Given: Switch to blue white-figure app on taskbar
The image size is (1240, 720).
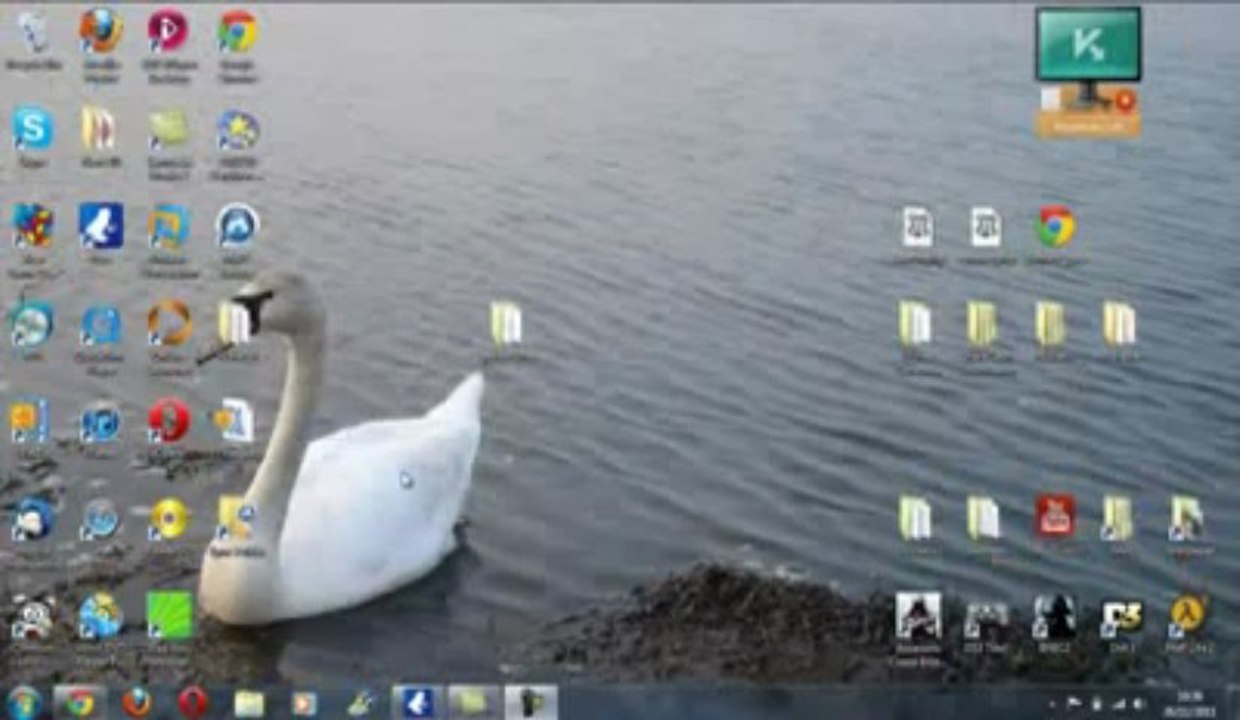Looking at the screenshot, I should point(417,703).
